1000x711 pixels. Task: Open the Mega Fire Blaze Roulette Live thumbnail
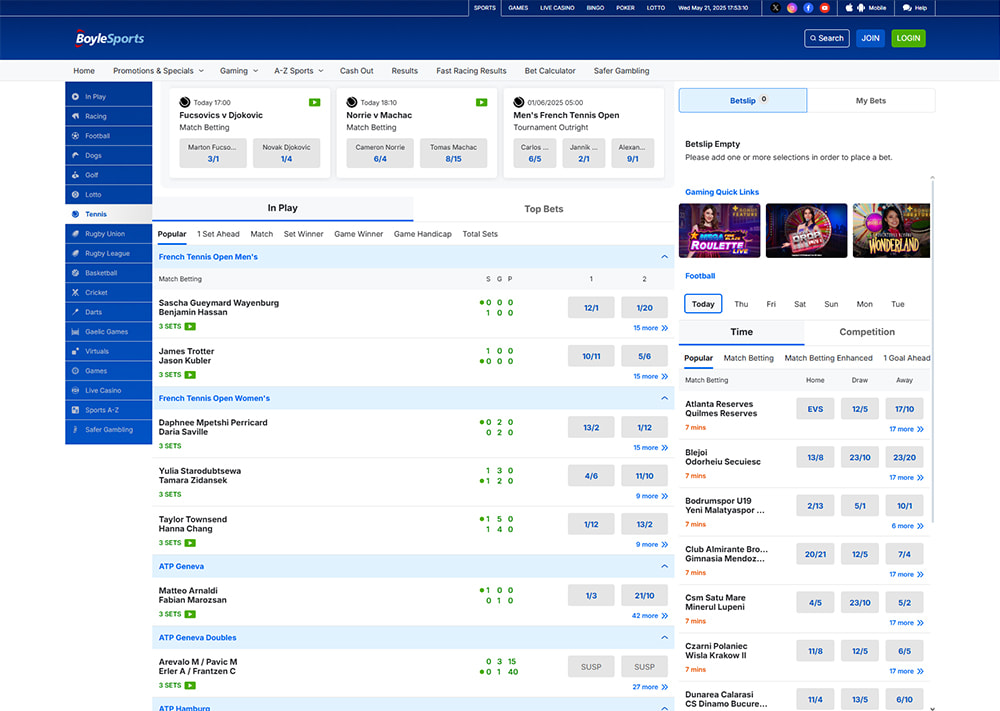[719, 231]
